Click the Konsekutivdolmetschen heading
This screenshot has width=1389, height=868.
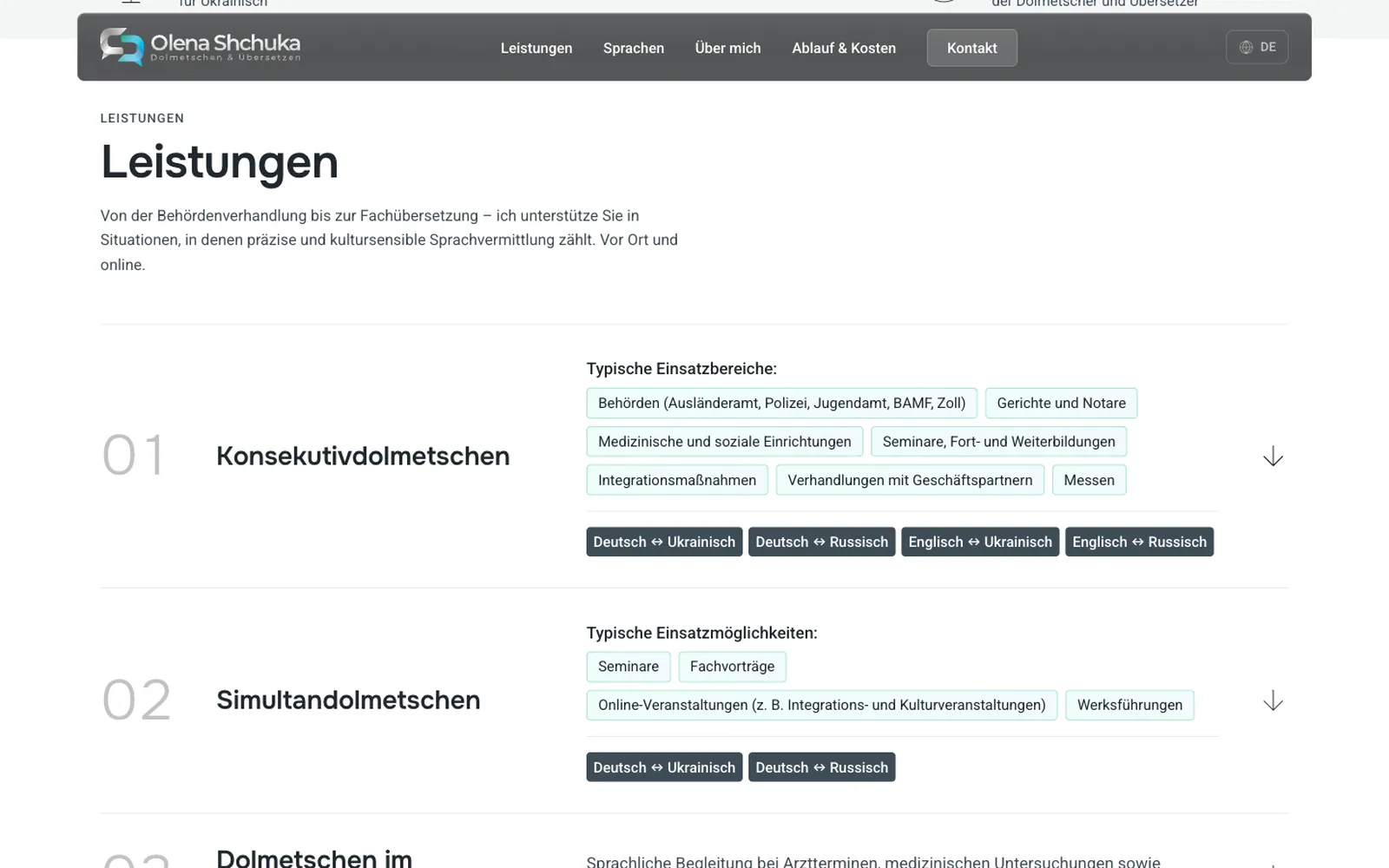[363, 456]
